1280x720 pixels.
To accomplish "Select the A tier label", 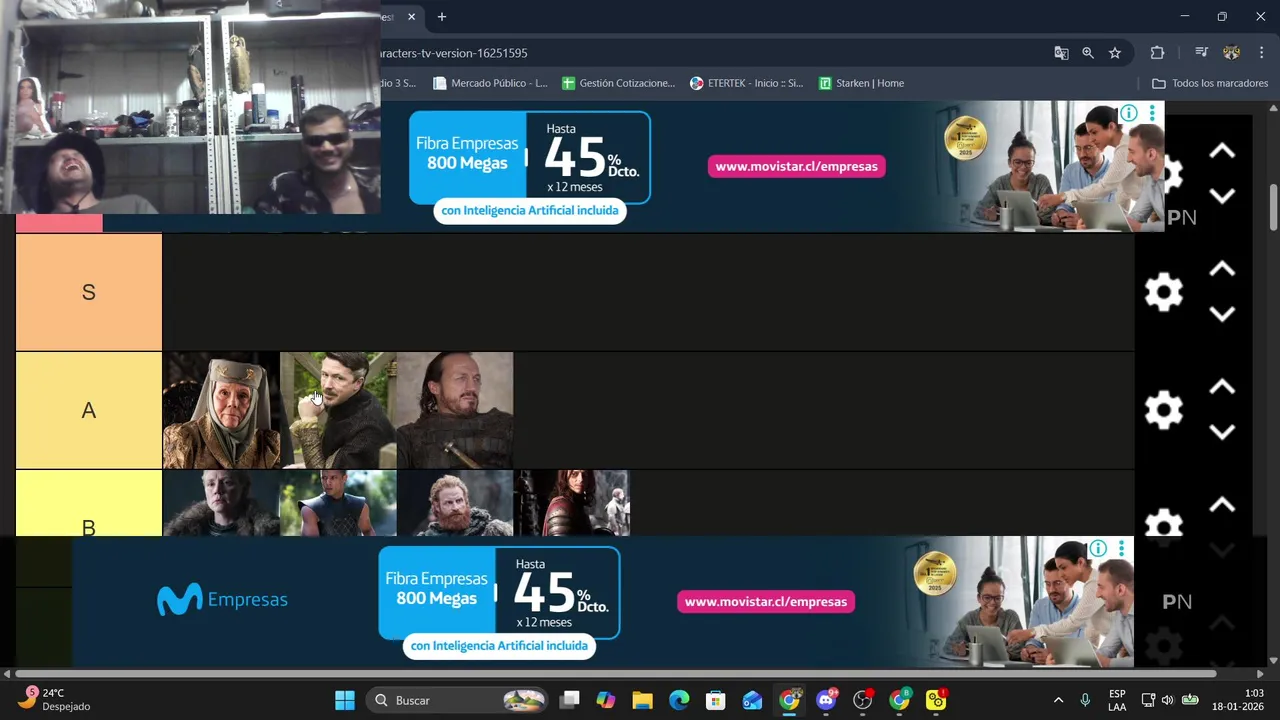I will [x=89, y=410].
